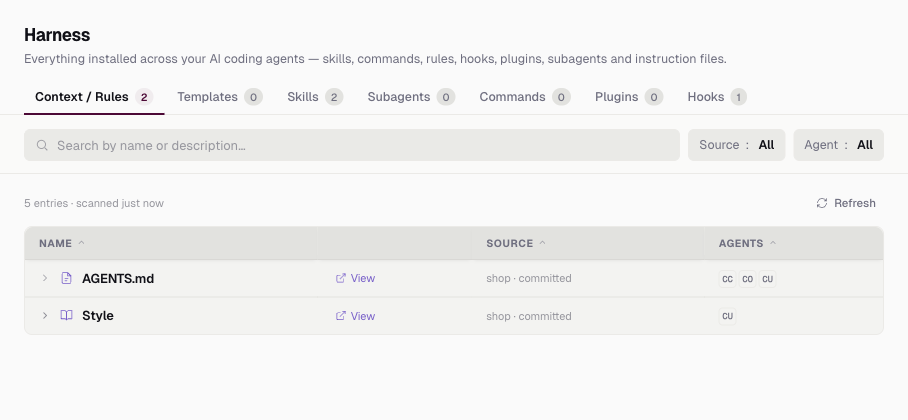Expand the Style row chevron
This screenshot has height=420, width=908.
tap(45, 315)
